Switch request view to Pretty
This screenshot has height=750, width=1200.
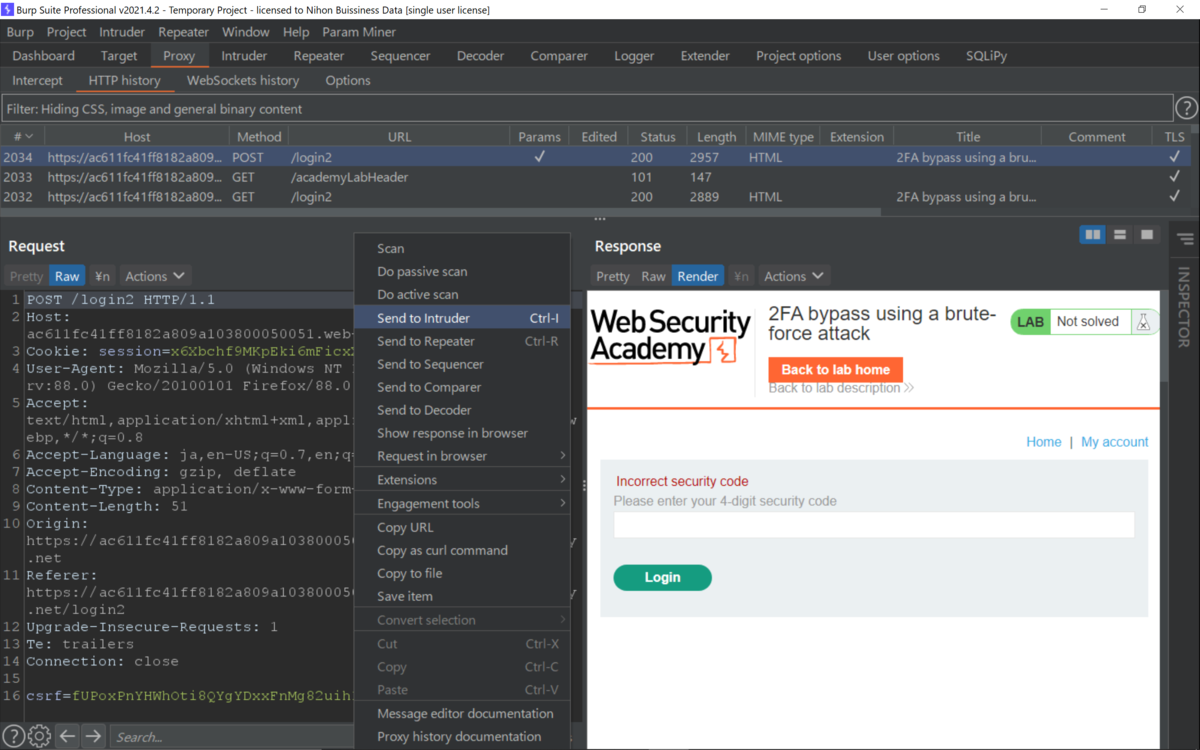(x=27, y=276)
